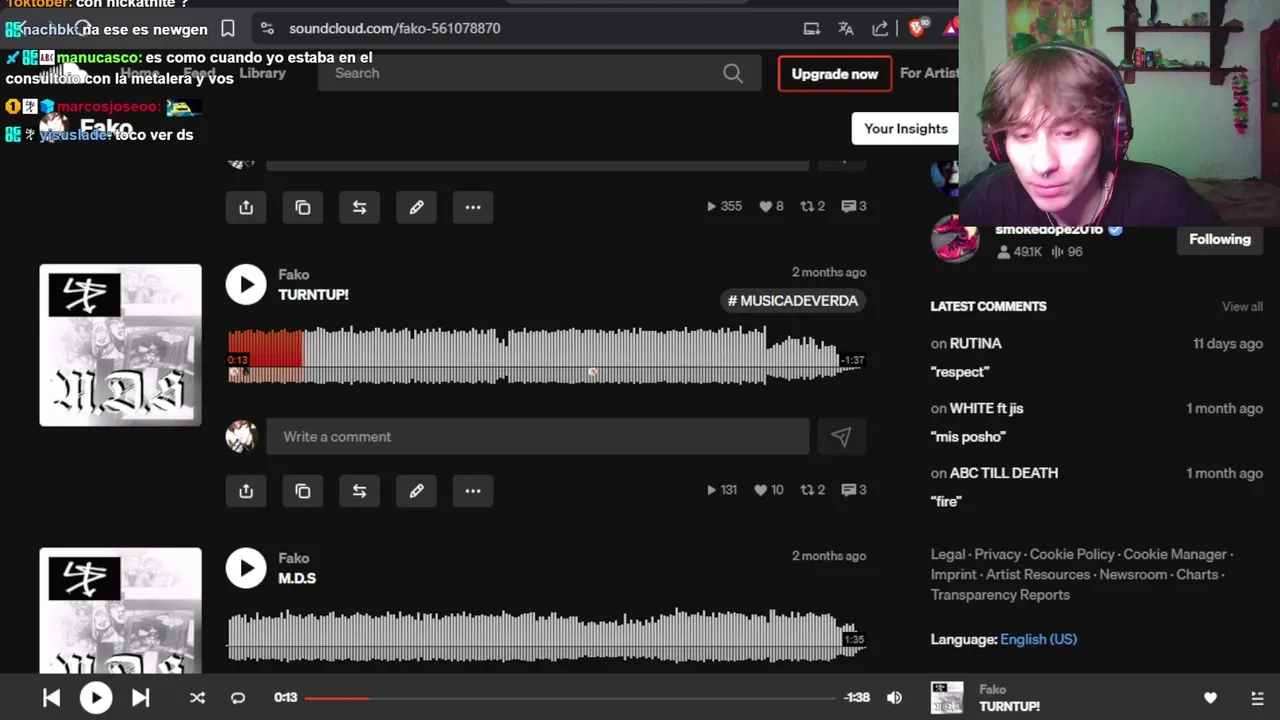
Task: Open ABC TILL DEATH track link
Action: (x=1003, y=473)
